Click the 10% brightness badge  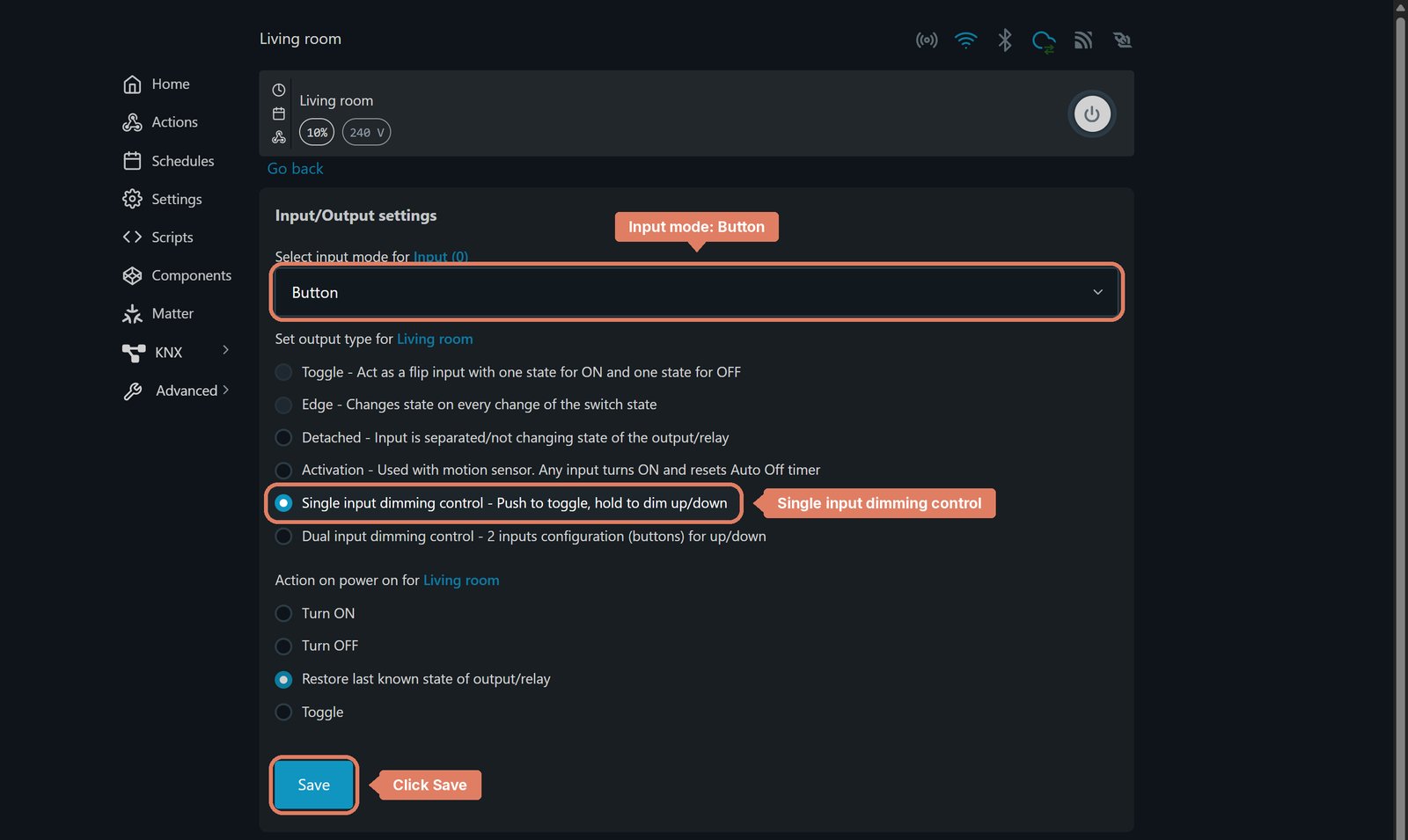pos(317,132)
